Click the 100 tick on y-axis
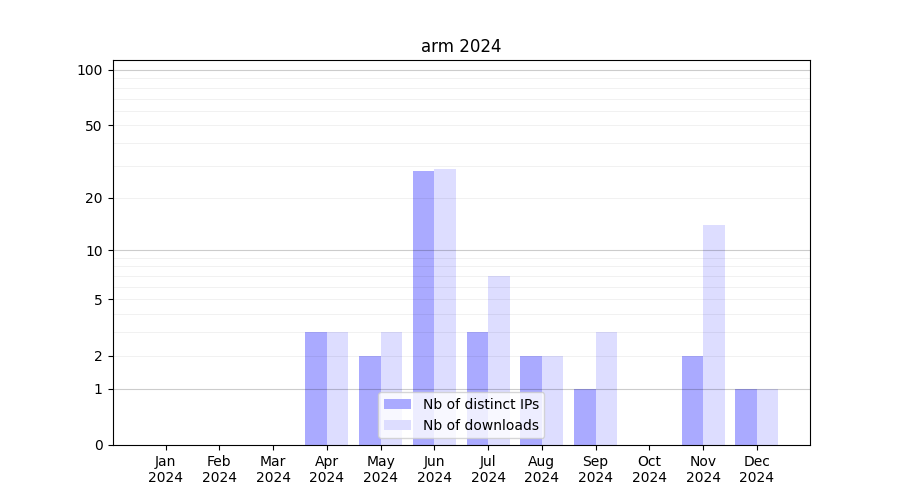The image size is (900, 500). 90,70
